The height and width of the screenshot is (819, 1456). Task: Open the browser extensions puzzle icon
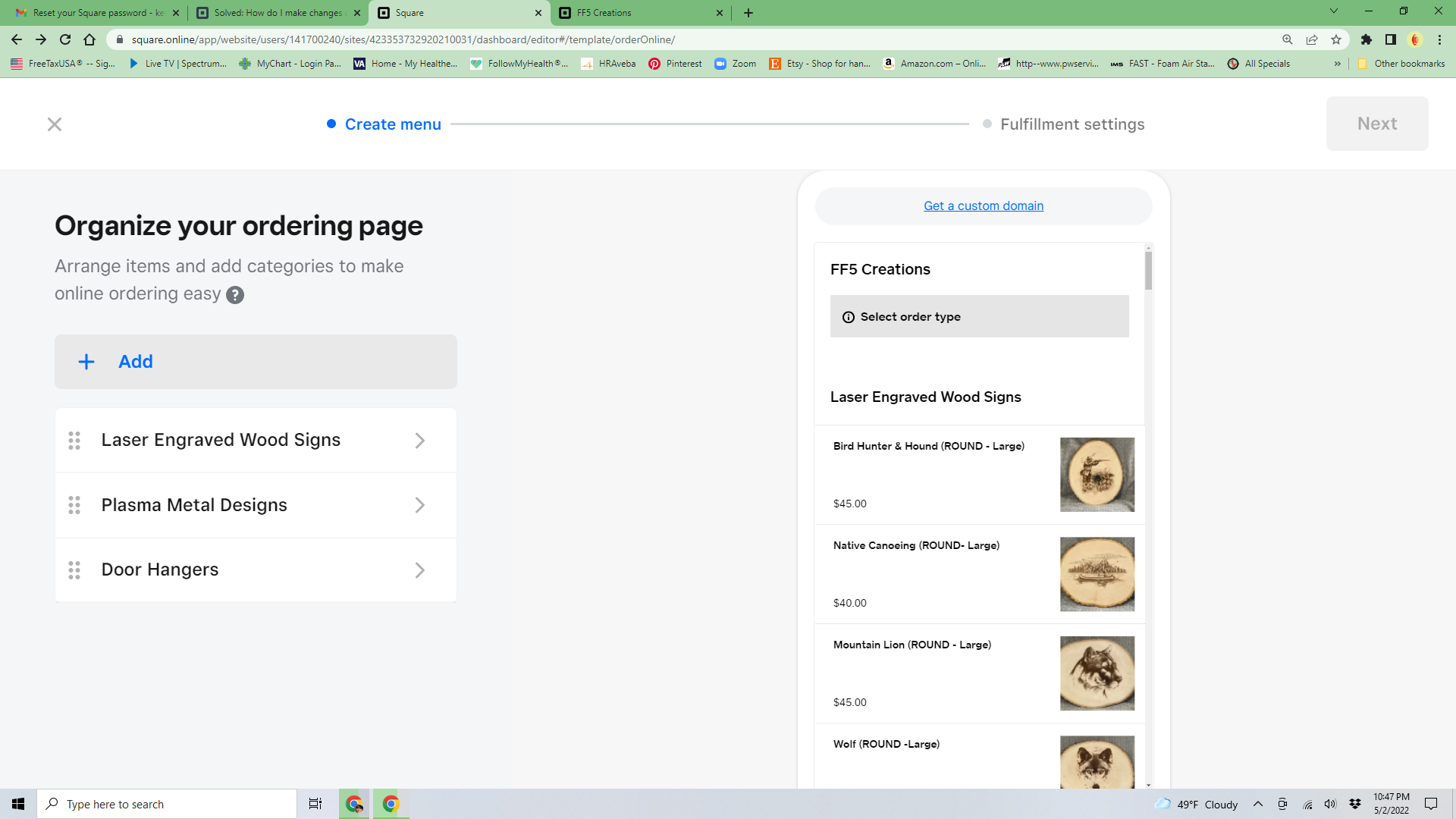[x=1366, y=39]
